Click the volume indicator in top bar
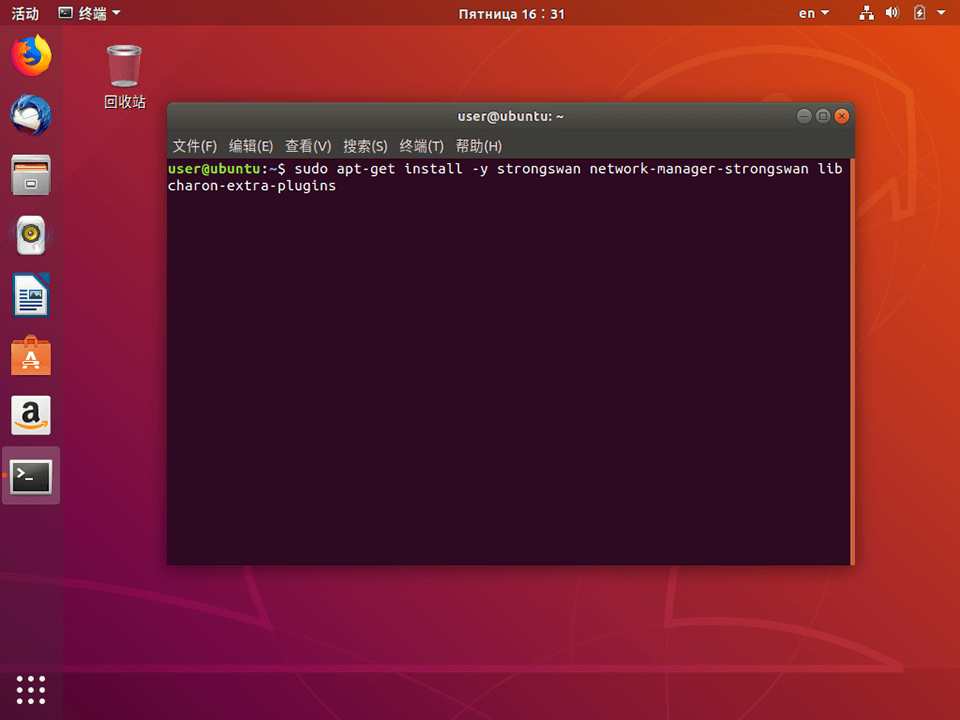Image resolution: width=960 pixels, height=720 pixels. click(892, 13)
